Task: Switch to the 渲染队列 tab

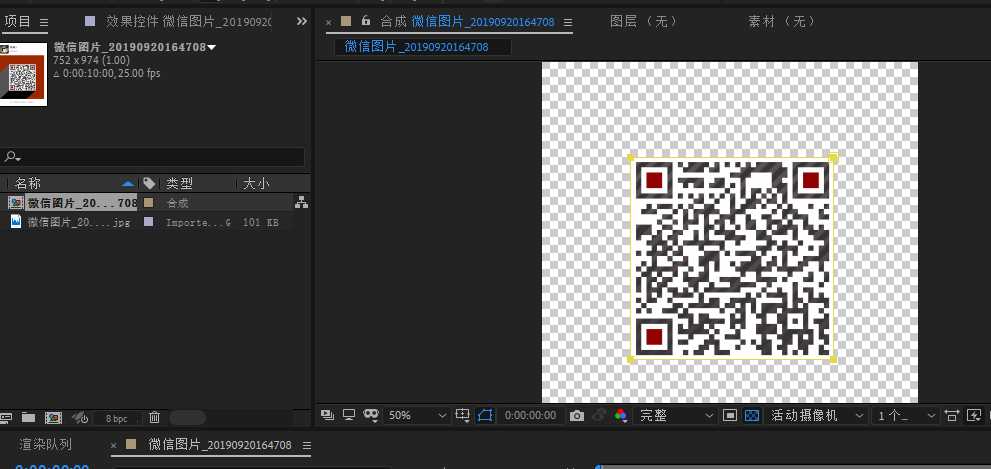Action: tap(46, 444)
